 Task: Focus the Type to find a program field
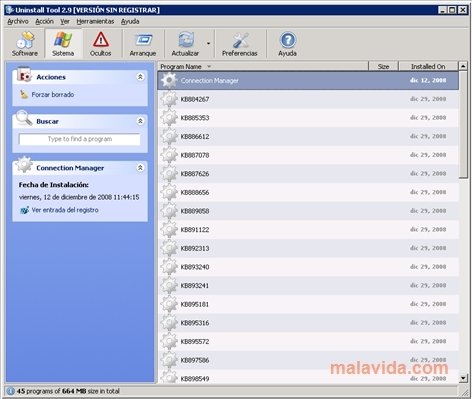pyautogui.click(x=80, y=139)
